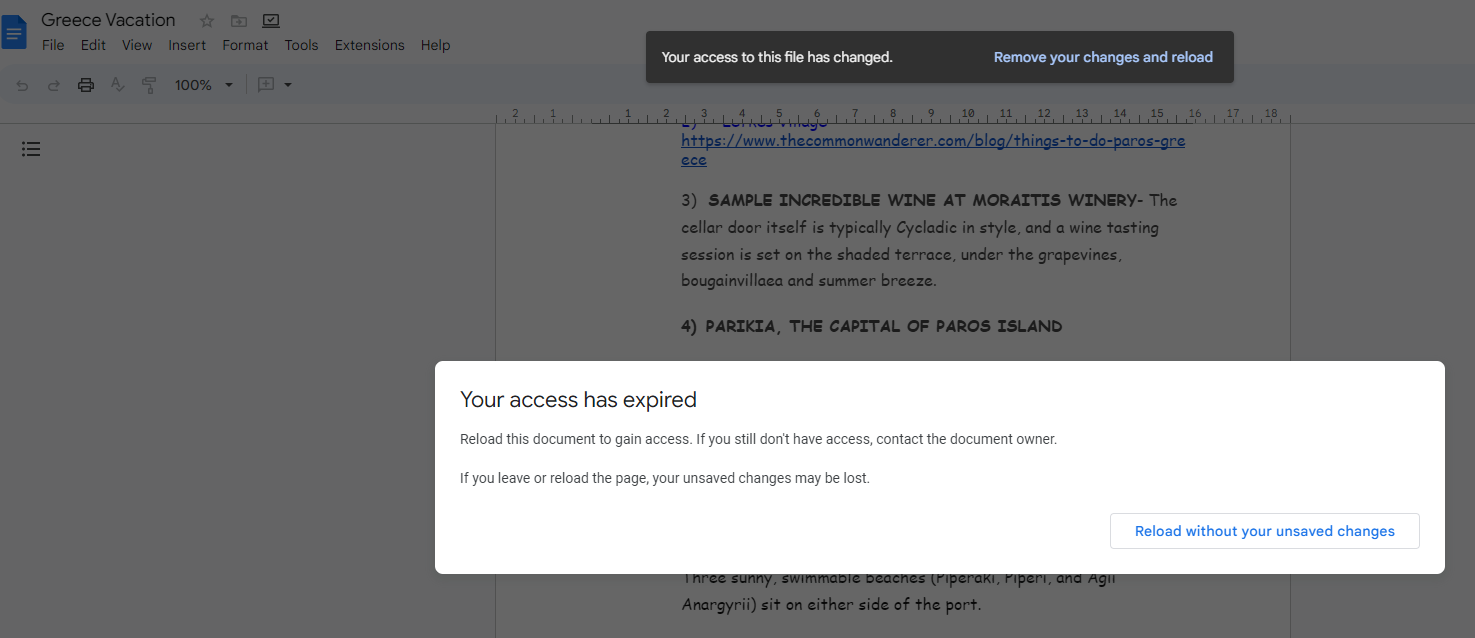Toggle the paint format tool

tap(149, 85)
